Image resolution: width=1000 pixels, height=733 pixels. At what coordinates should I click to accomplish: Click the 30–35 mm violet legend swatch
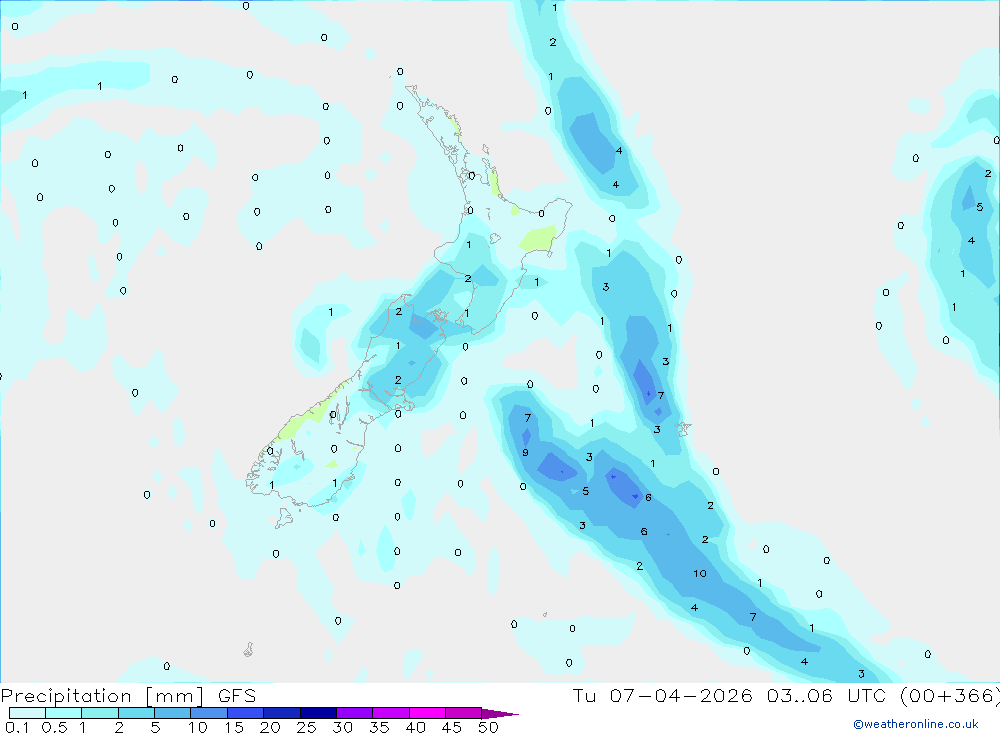(x=355, y=713)
